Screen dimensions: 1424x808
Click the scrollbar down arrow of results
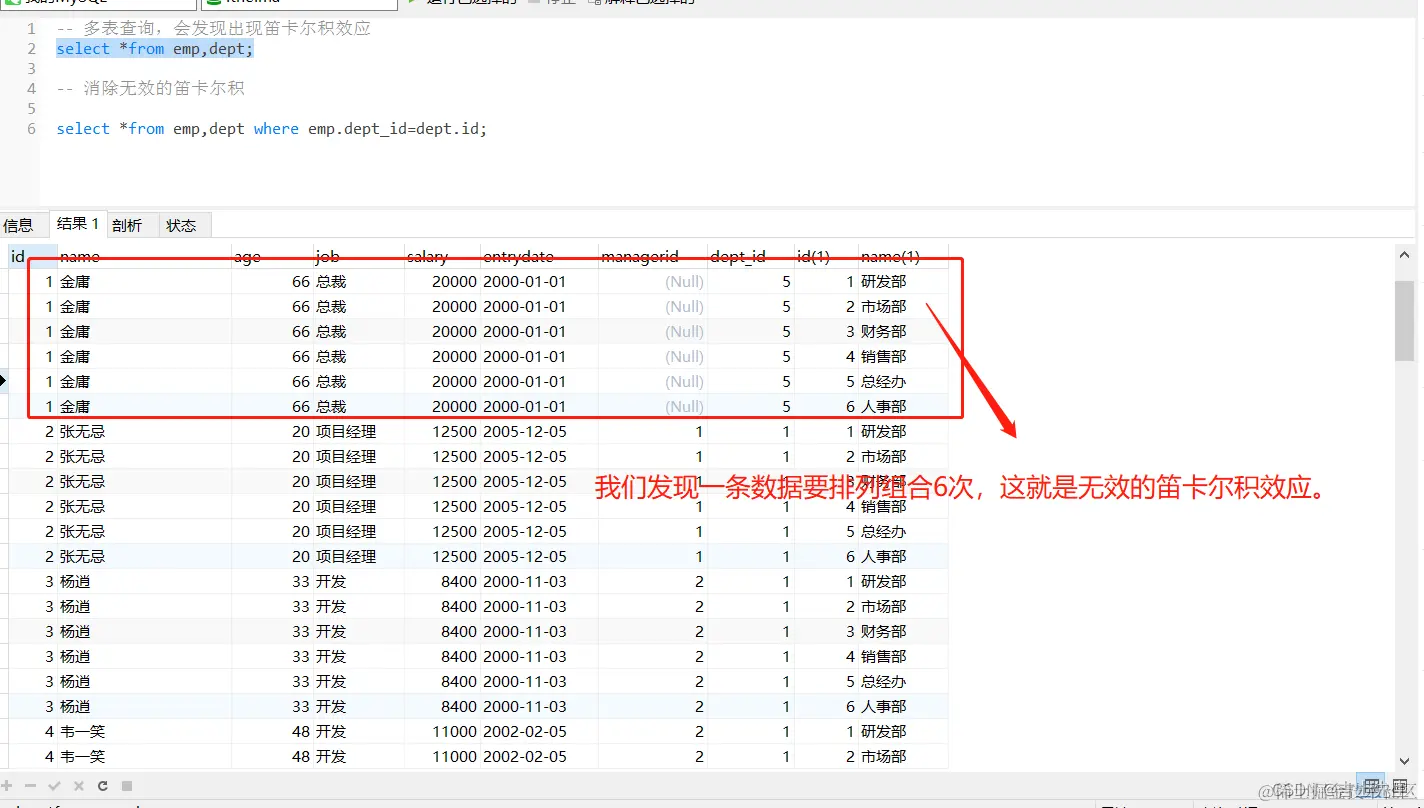(x=1404, y=760)
